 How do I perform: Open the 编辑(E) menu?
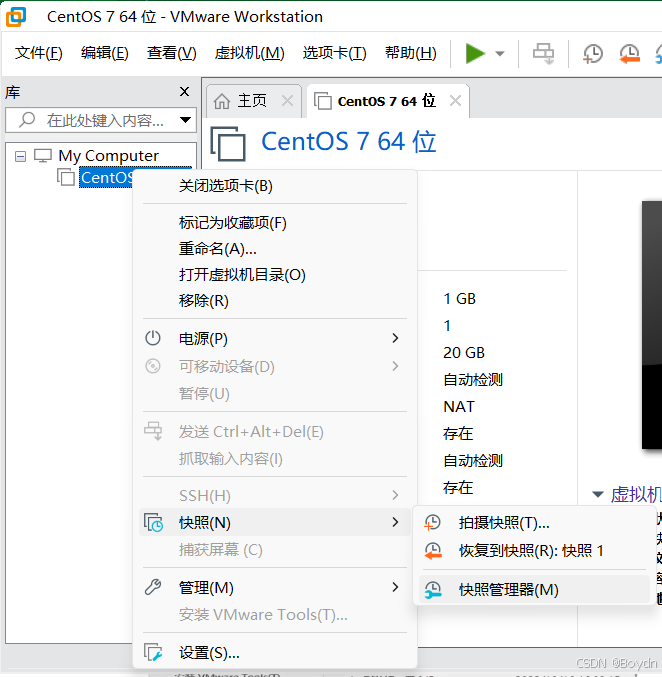click(x=105, y=53)
